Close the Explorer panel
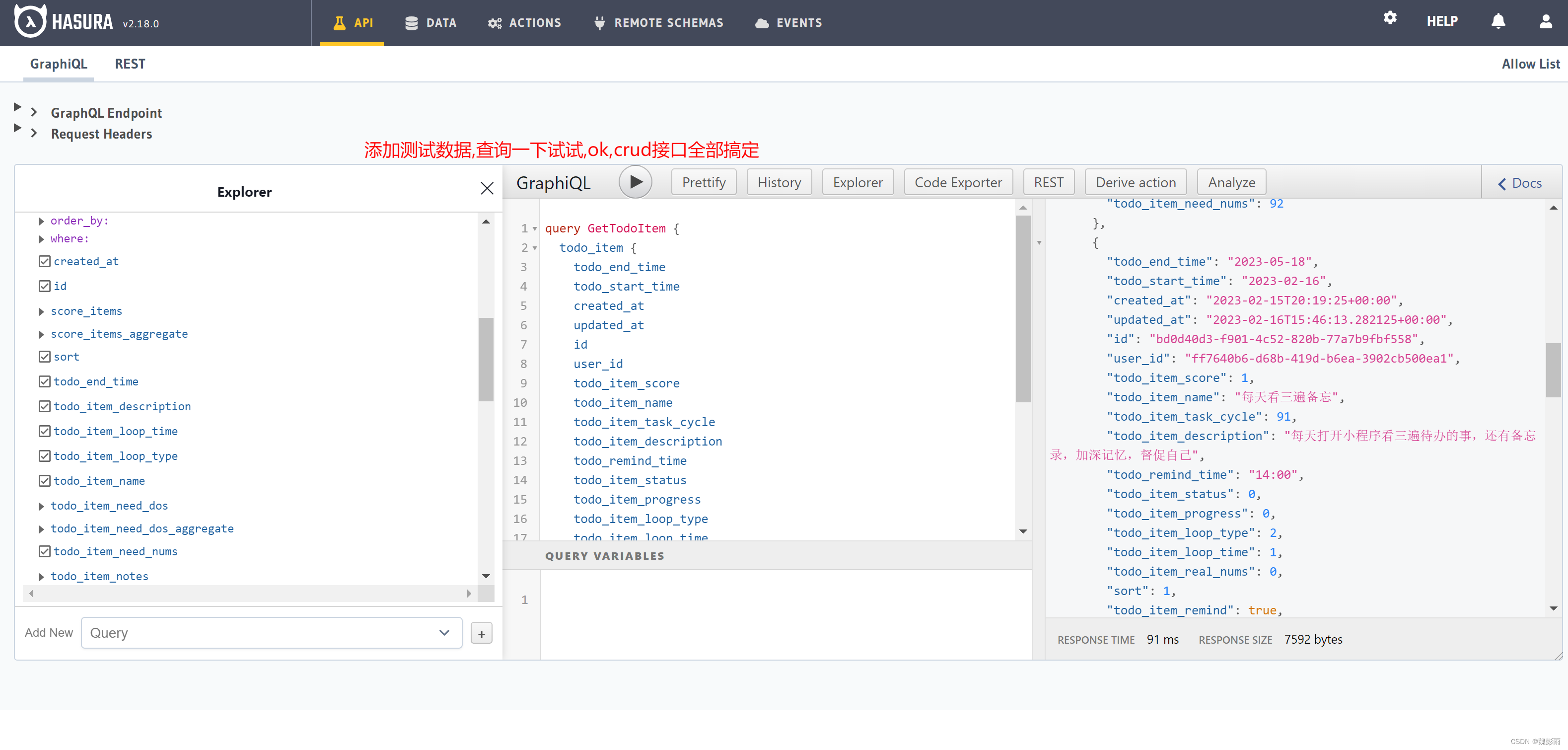 pos(487,188)
